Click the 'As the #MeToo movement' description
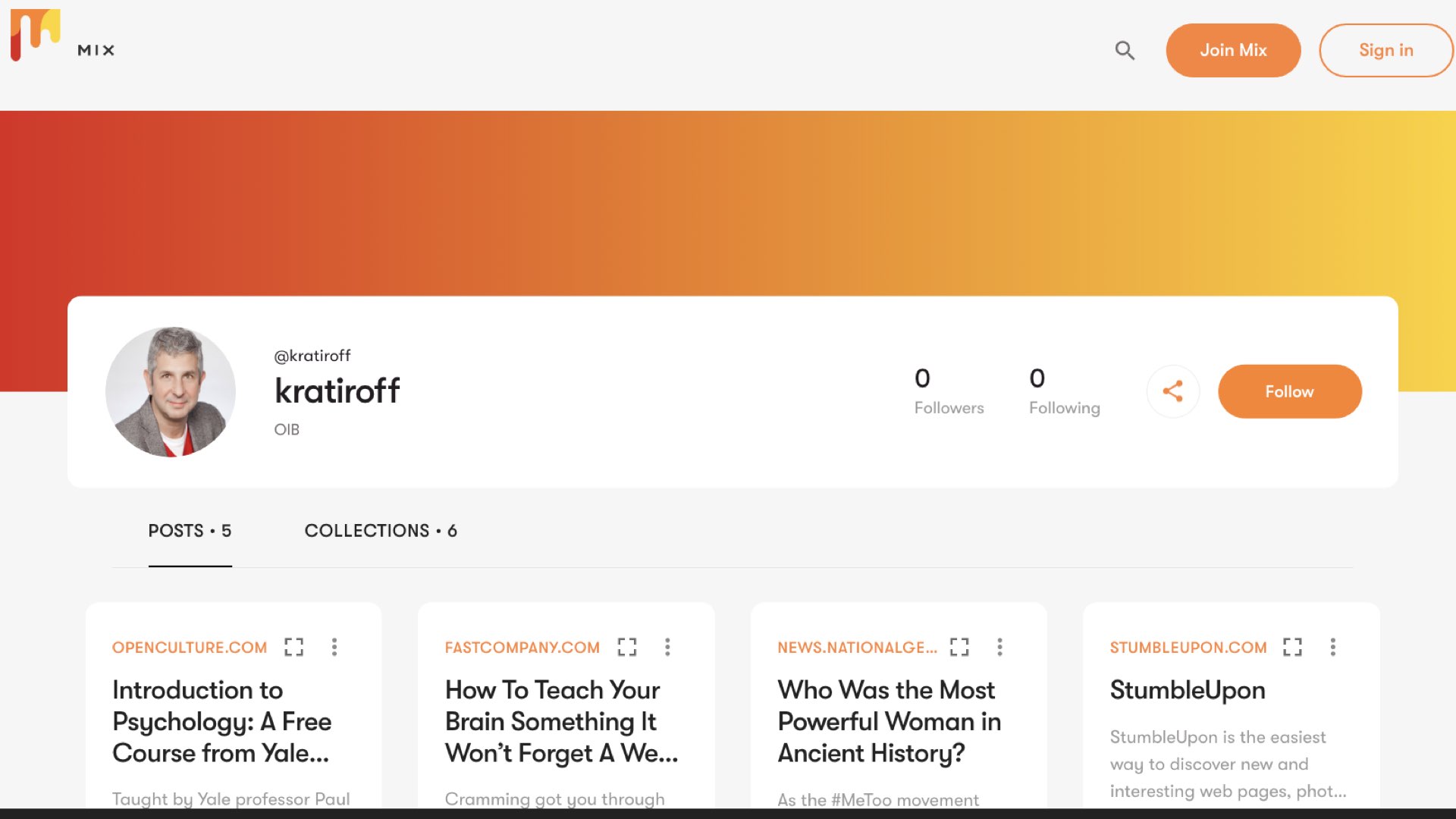The image size is (1456, 819). (878, 800)
